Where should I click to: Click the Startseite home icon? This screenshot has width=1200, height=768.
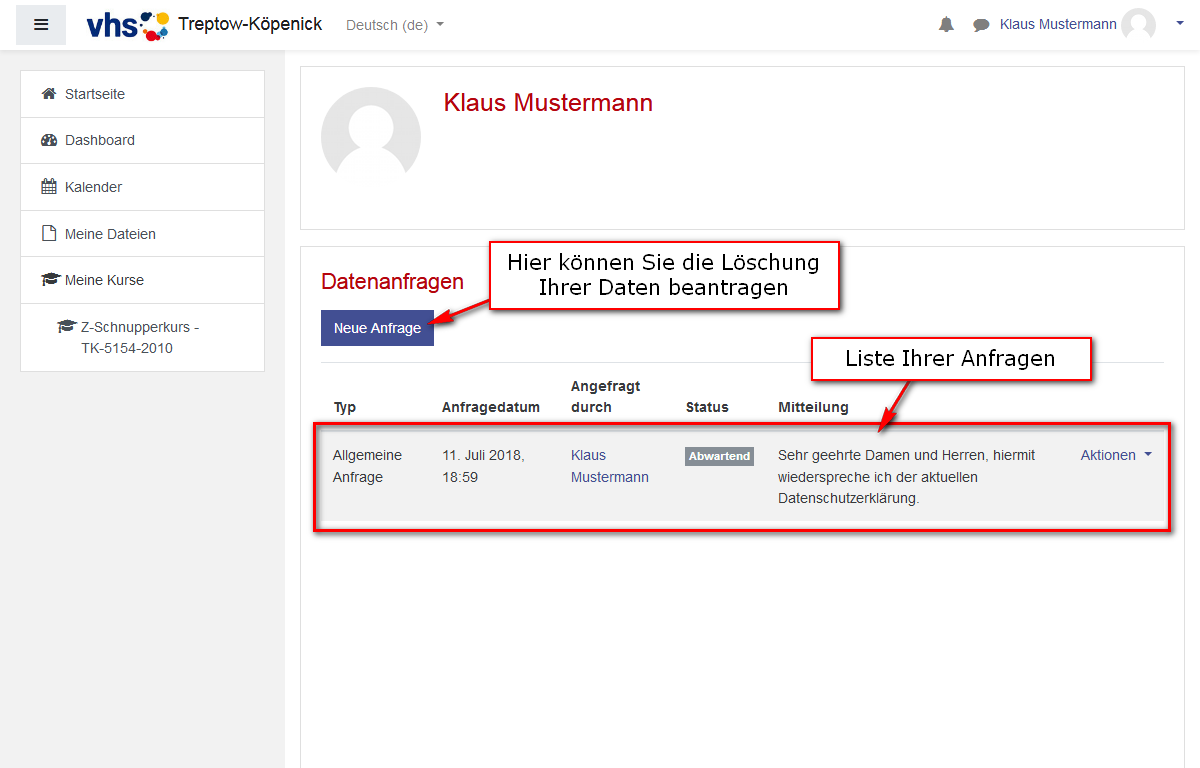pos(49,93)
